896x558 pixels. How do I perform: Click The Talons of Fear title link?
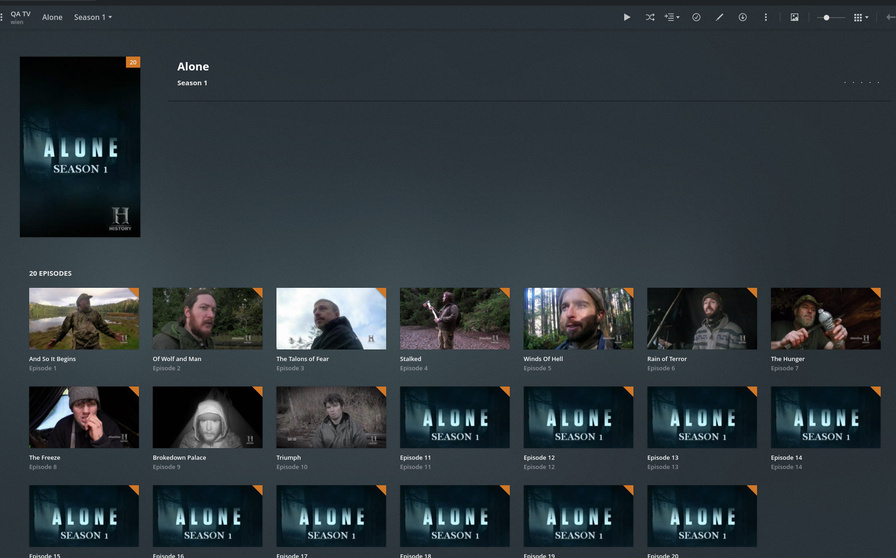click(x=302, y=359)
